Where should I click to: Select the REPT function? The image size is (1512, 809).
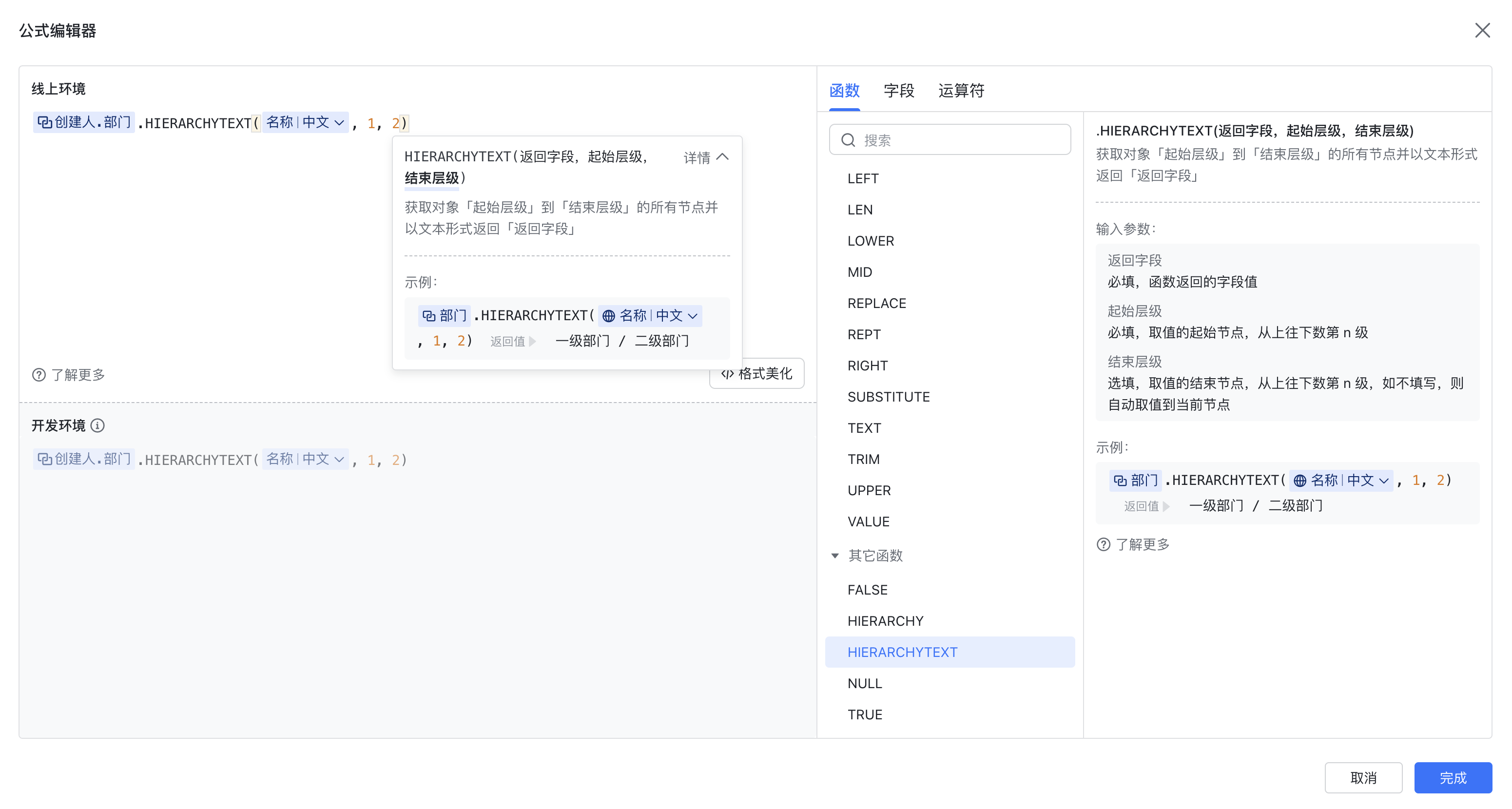[950, 334]
